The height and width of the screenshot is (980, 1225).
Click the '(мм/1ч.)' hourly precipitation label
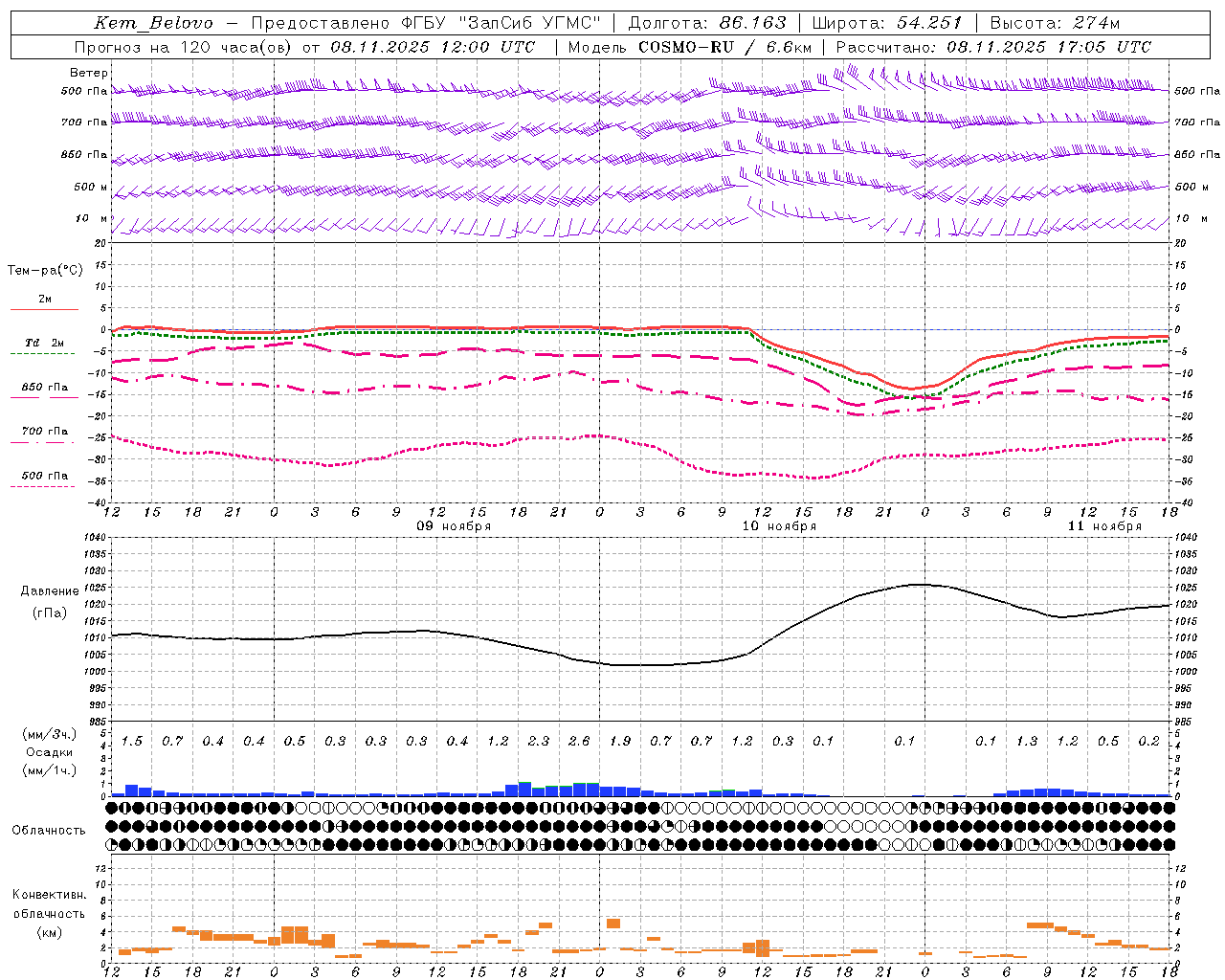(x=49, y=770)
